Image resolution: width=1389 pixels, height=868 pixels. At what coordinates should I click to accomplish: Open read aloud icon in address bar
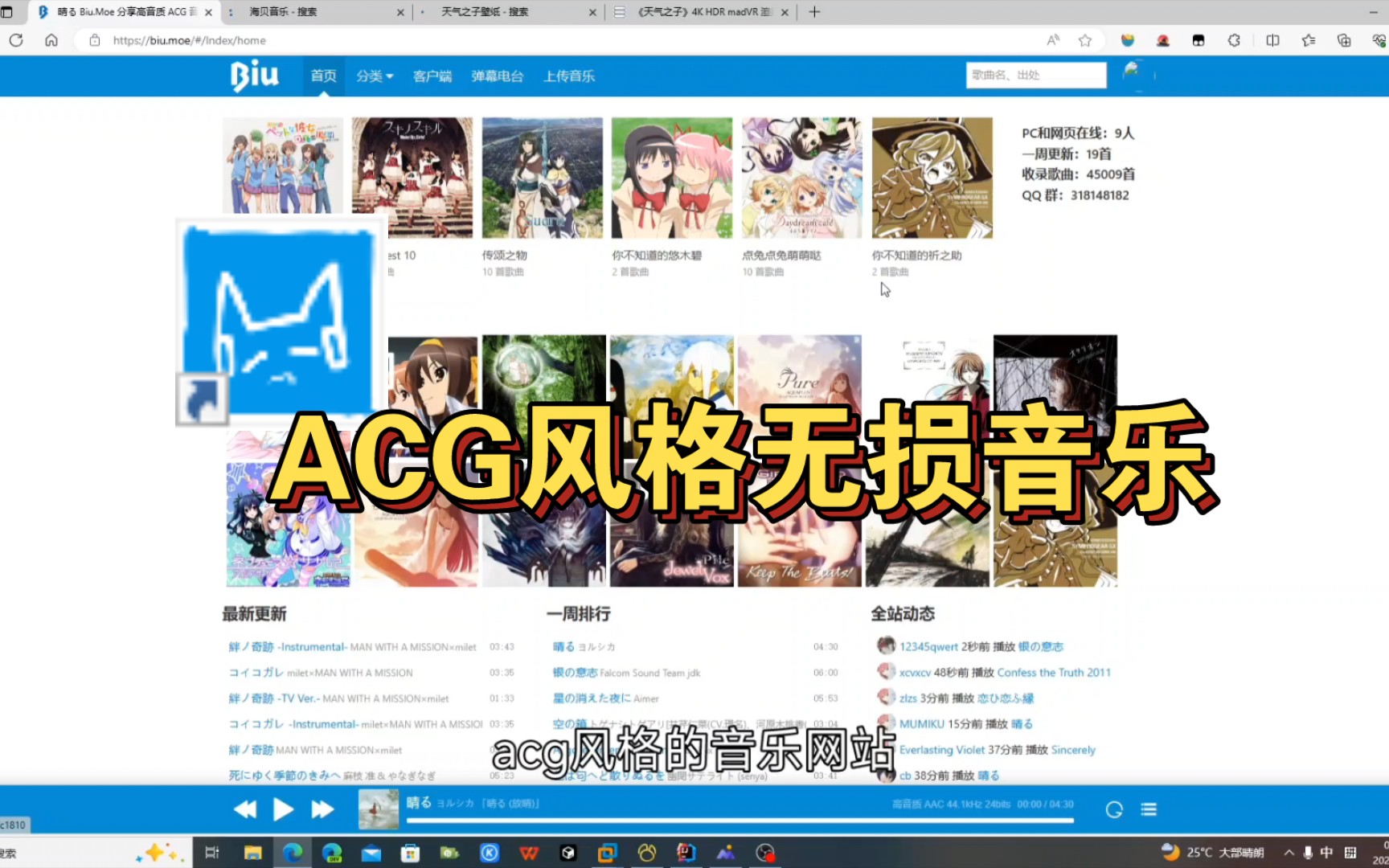coord(1053,40)
